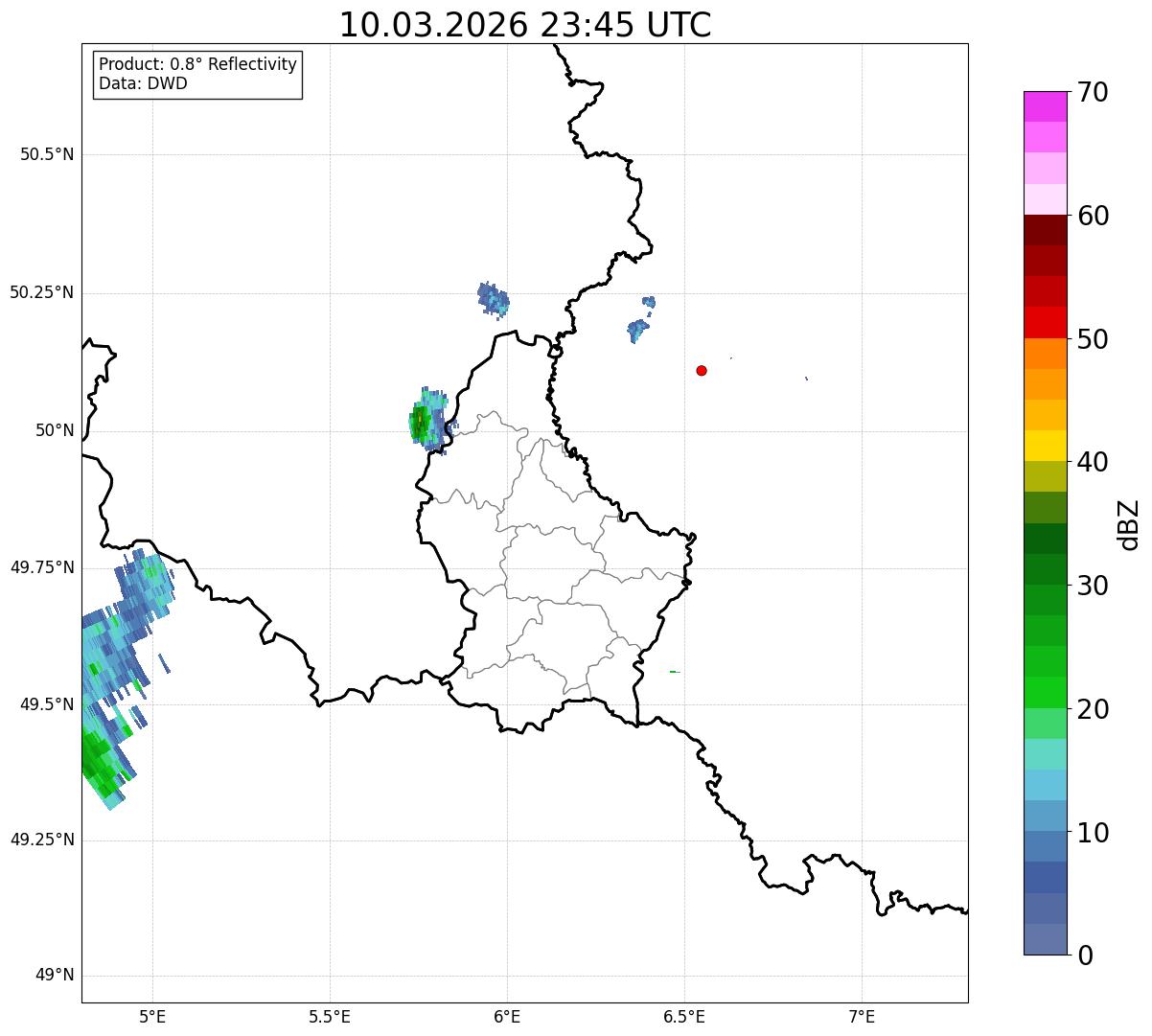
Task: Click the 6°E longitude label
Action: point(507,1017)
